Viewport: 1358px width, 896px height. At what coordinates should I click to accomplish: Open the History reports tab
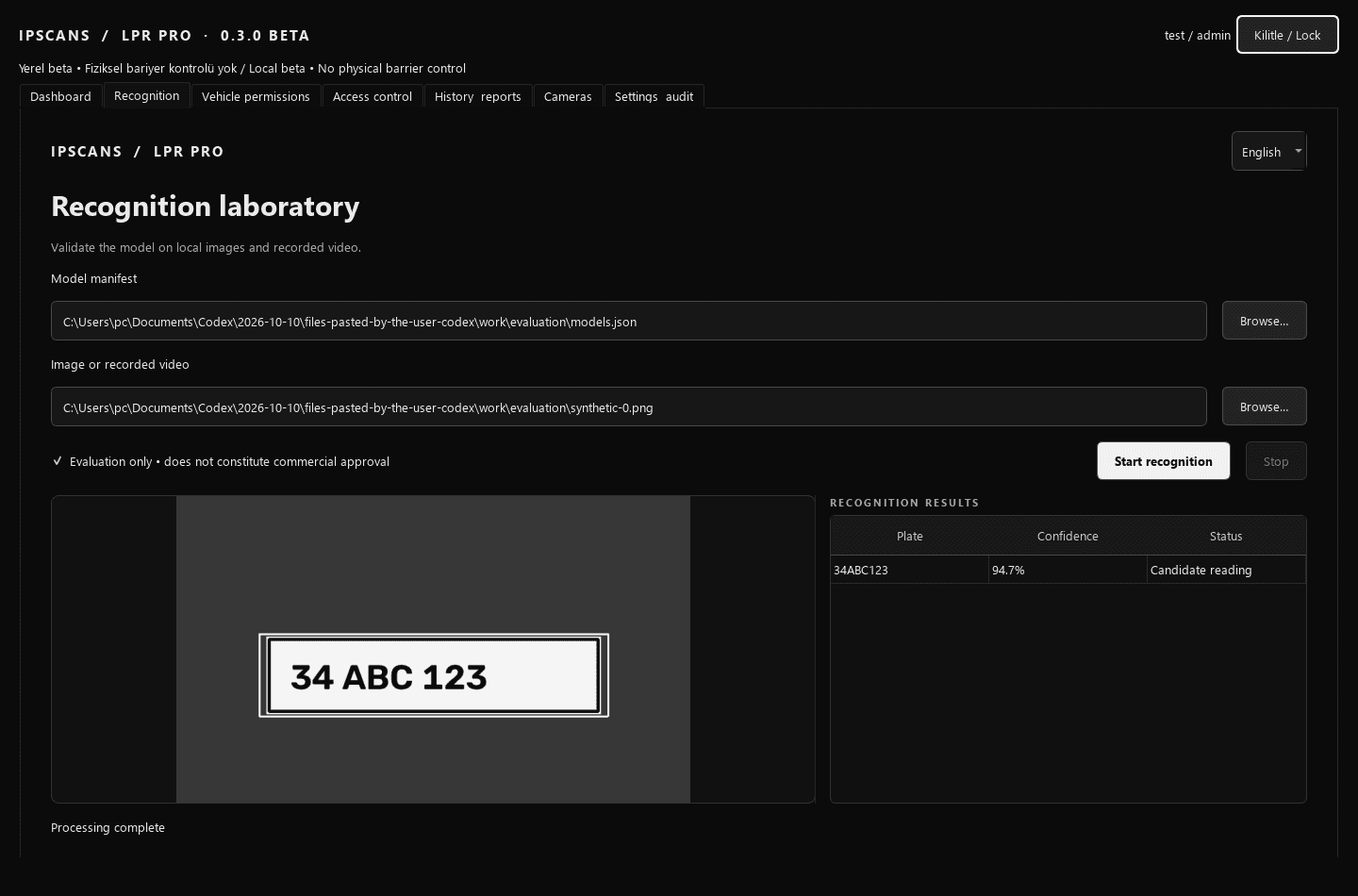pos(478,96)
